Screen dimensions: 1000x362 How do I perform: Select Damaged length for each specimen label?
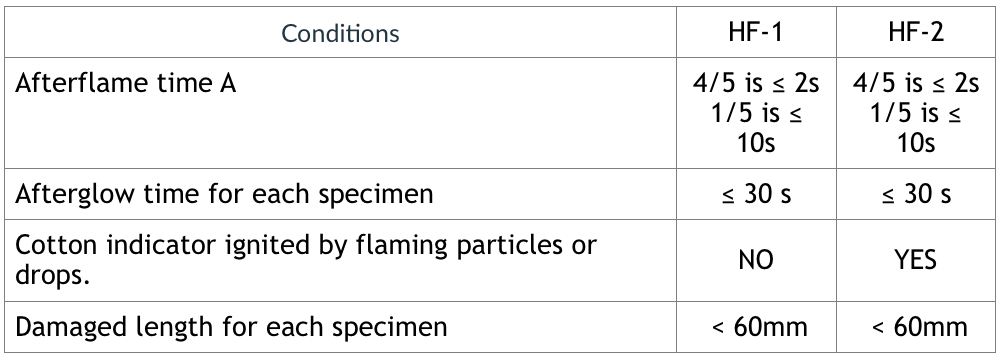231,327
